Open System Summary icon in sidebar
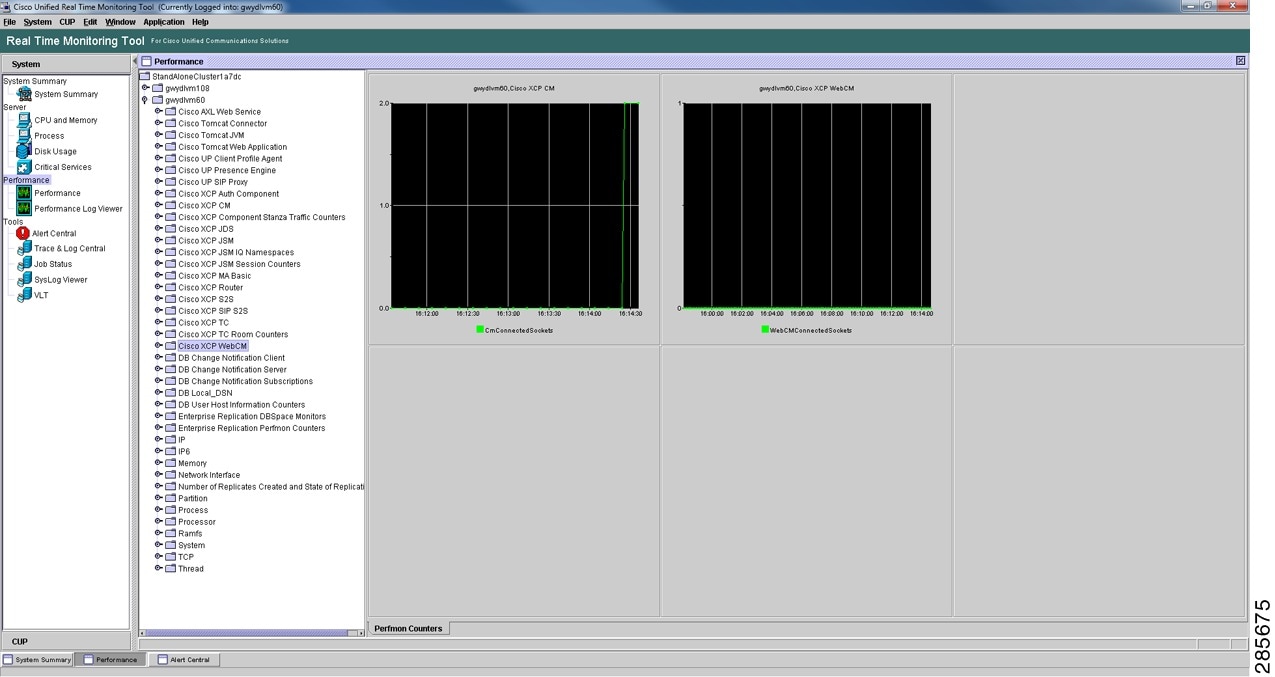Image resolution: width=1275 pixels, height=677 pixels. point(24,94)
